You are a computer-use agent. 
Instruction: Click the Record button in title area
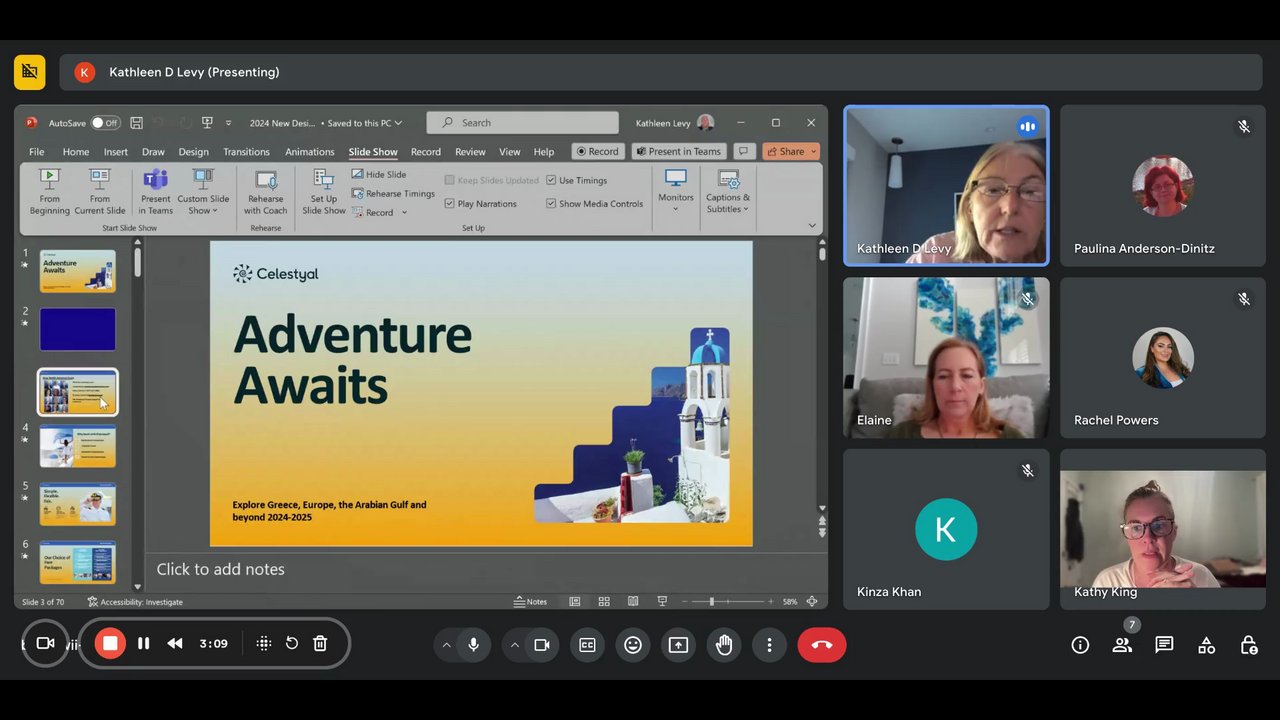(x=599, y=151)
